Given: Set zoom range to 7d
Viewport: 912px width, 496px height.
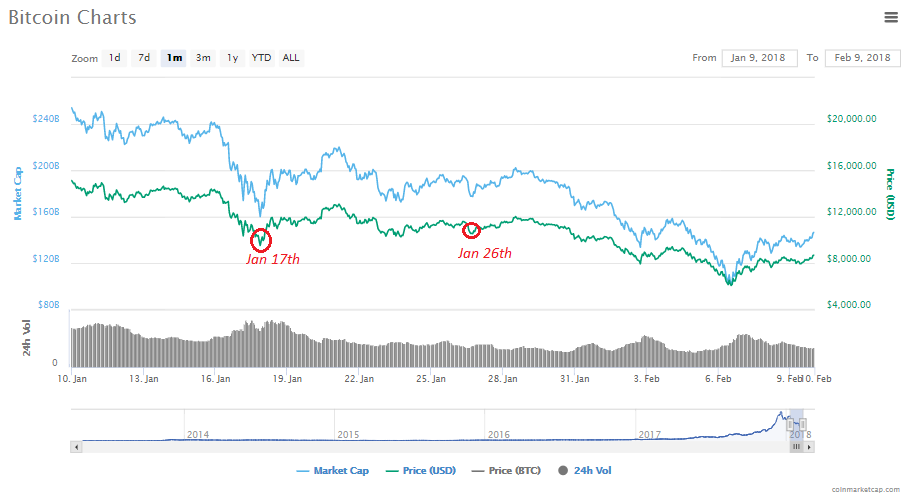Looking at the screenshot, I should 144,58.
